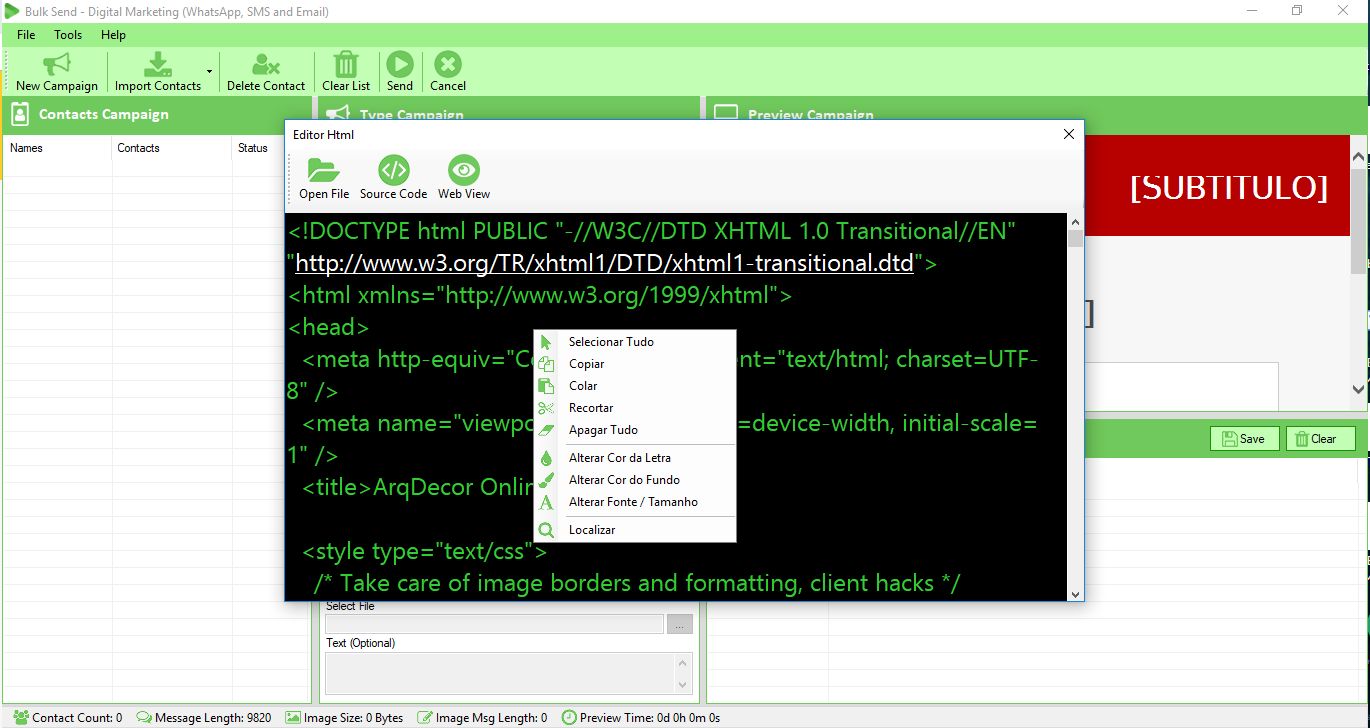Click the Web View eye icon
The width and height of the screenshot is (1370, 728).
464,170
